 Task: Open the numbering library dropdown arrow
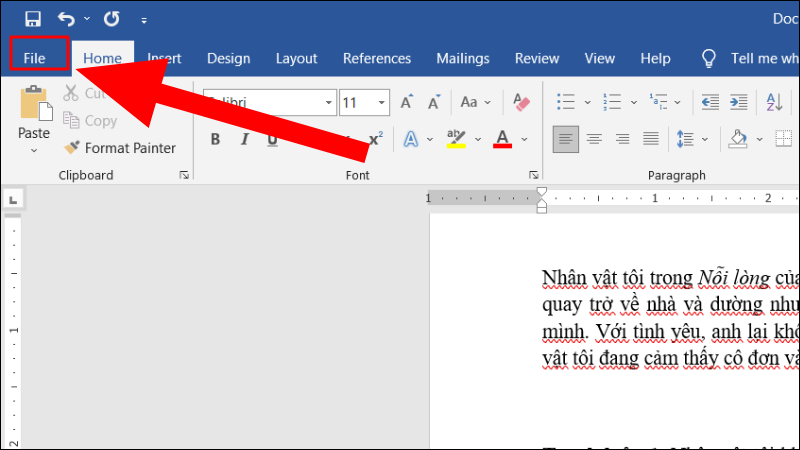coord(634,102)
